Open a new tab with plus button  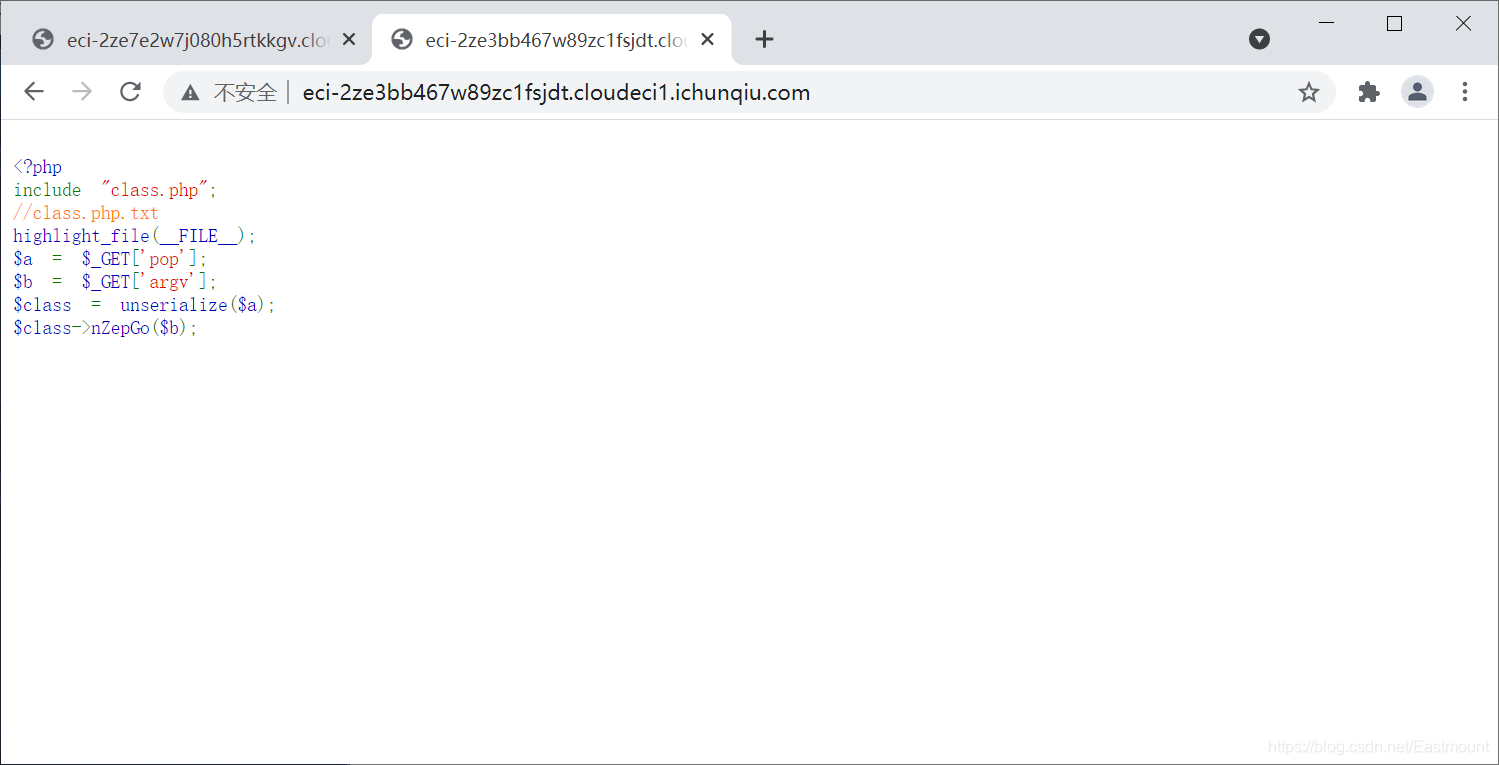click(x=764, y=39)
